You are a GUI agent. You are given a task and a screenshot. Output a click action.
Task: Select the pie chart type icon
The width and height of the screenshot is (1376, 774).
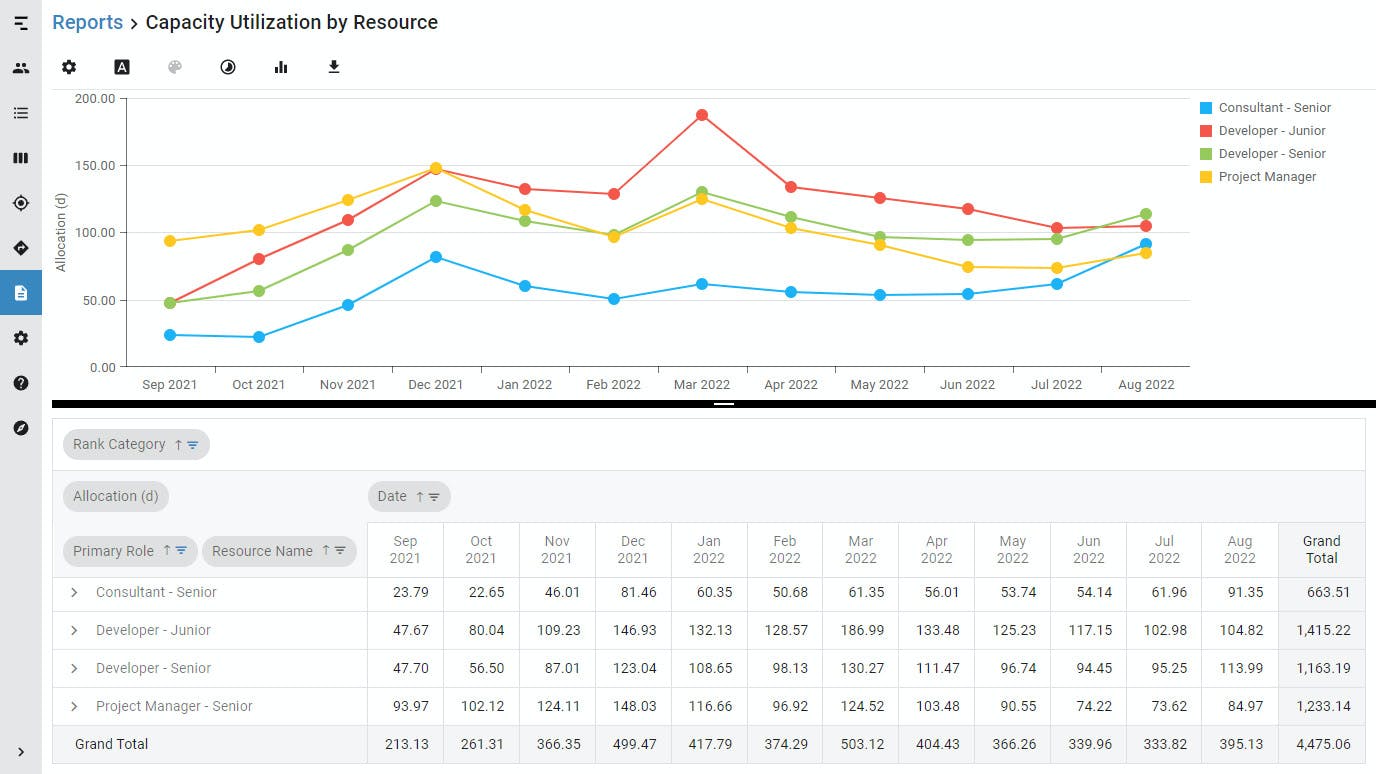click(228, 67)
